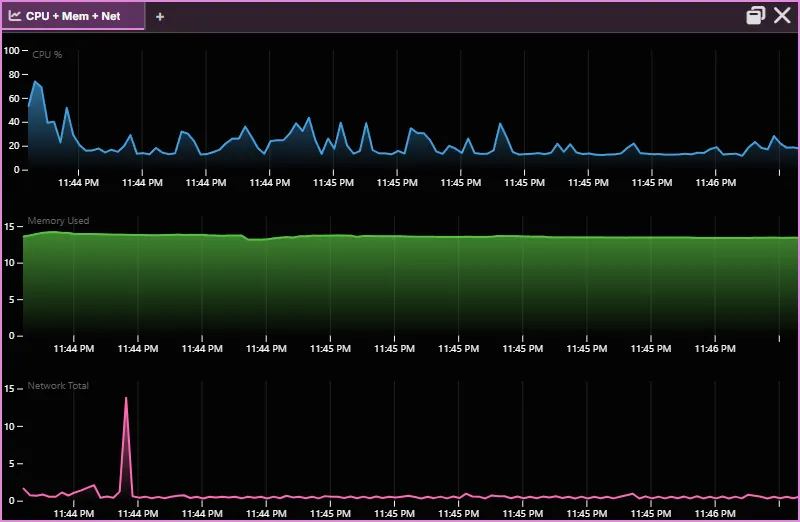Click 11:46 PM label under Network chart
Screen dimensions: 800x522
click(x=715, y=514)
